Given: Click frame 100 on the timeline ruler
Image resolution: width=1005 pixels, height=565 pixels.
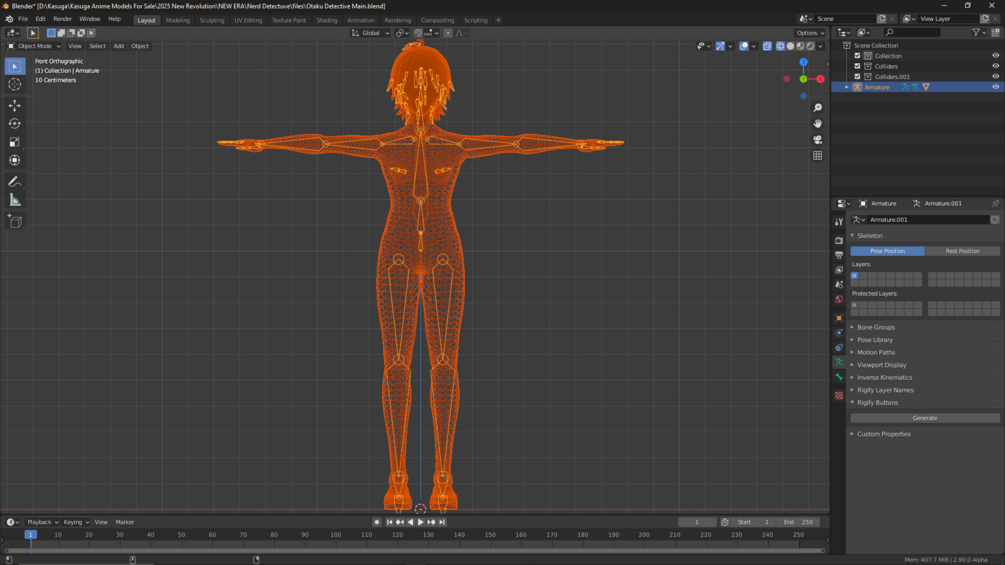Looking at the screenshot, I should point(335,535).
